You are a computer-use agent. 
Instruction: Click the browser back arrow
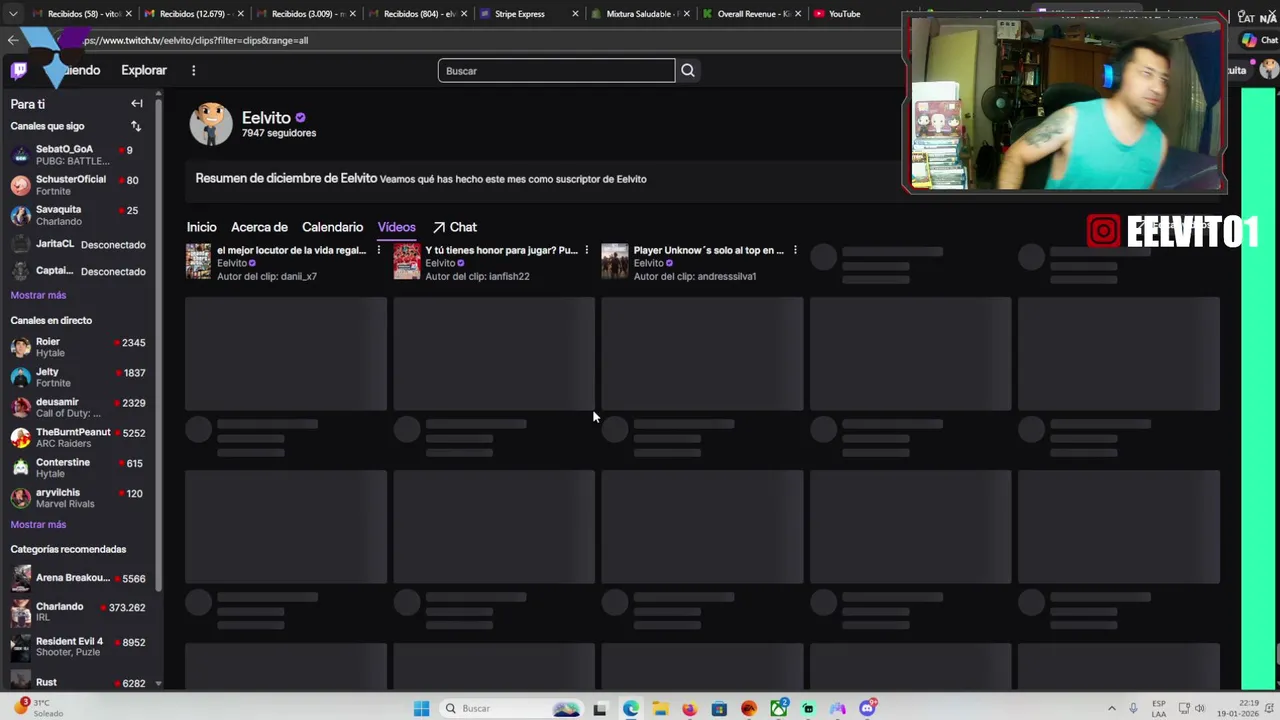coord(12,40)
